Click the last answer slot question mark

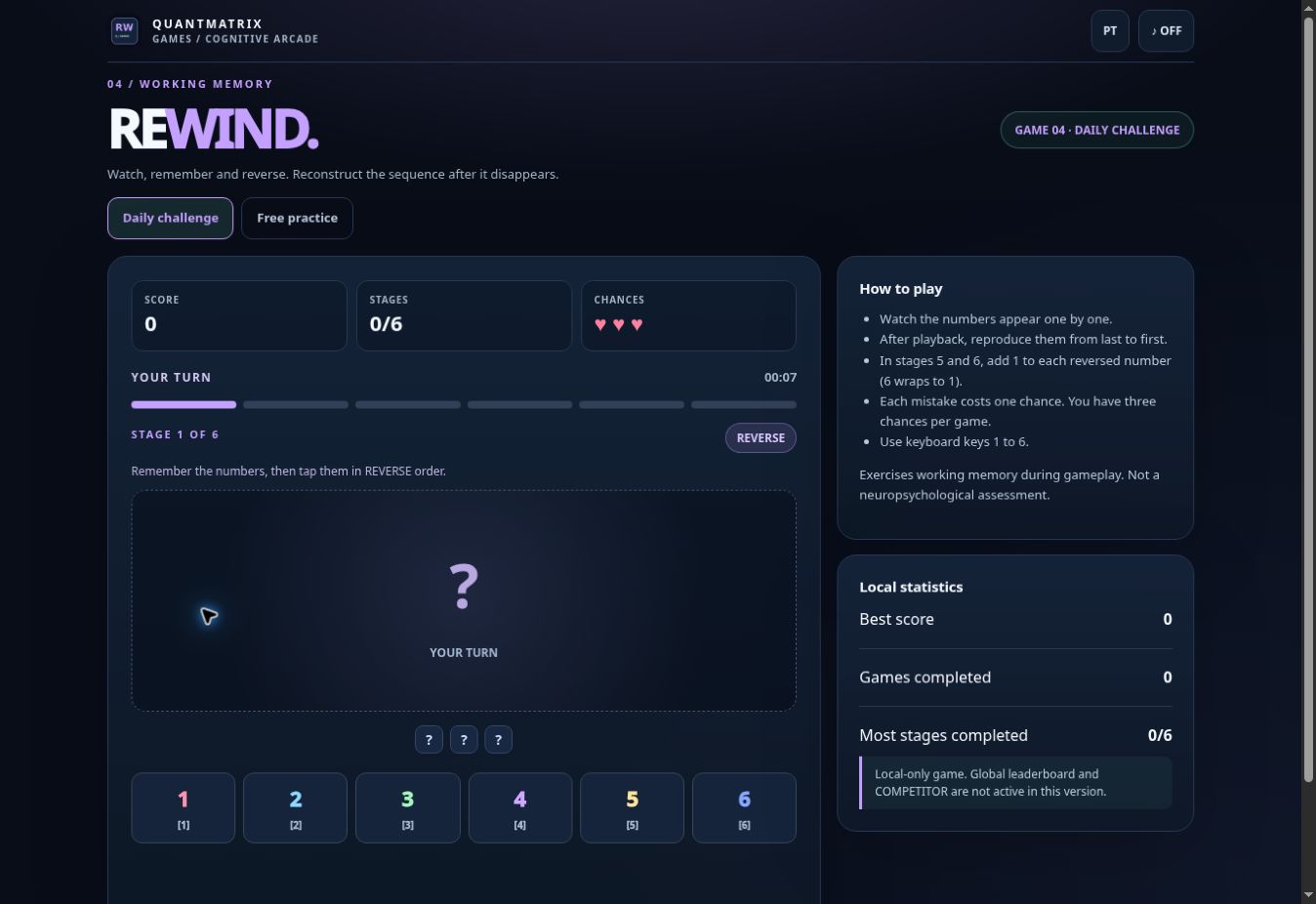[498, 739]
